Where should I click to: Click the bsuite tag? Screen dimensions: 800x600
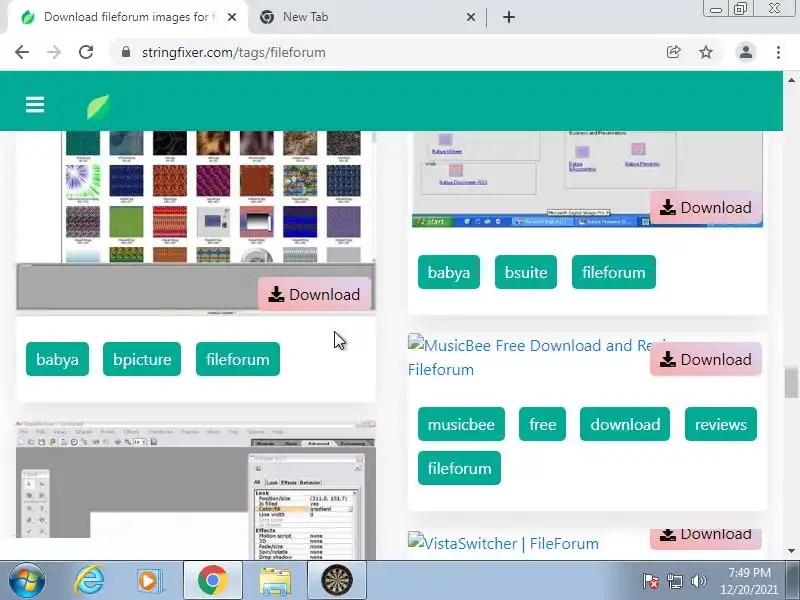coord(526,272)
